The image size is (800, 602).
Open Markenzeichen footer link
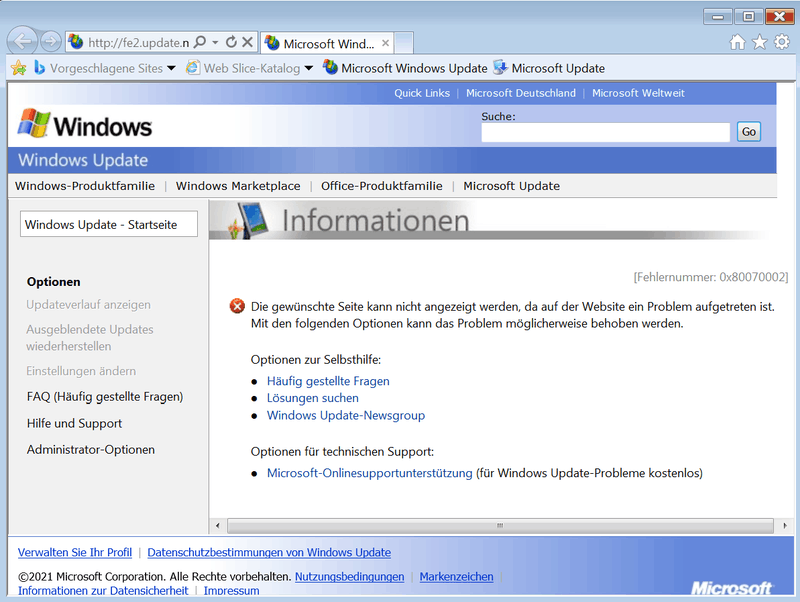(457, 576)
